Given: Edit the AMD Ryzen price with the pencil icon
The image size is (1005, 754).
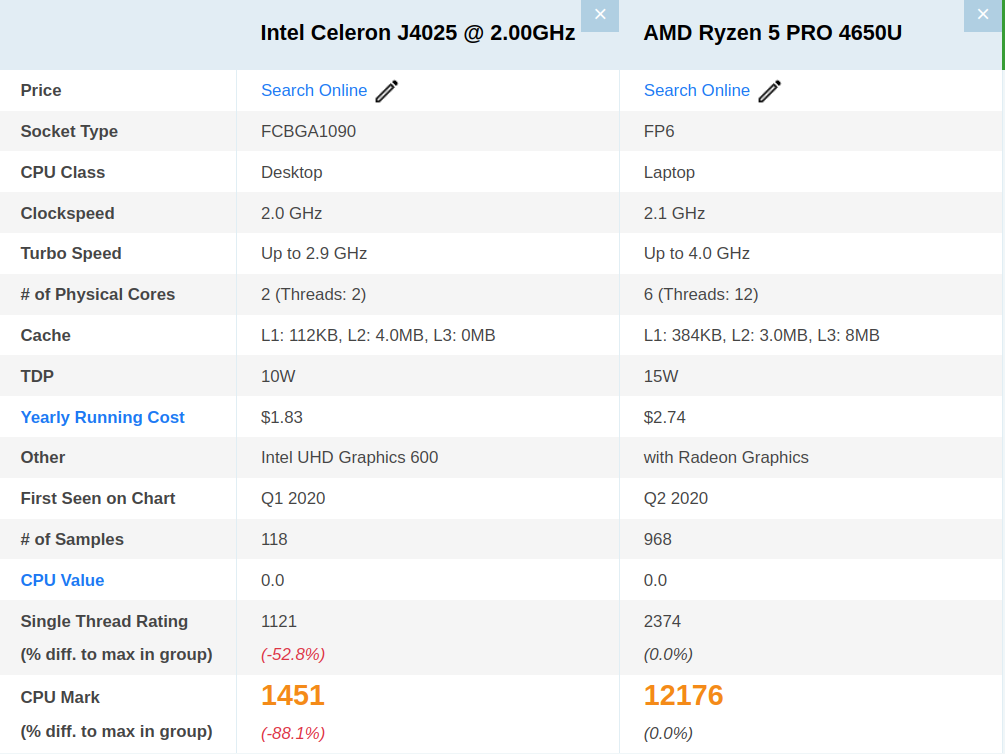Looking at the screenshot, I should click(769, 91).
